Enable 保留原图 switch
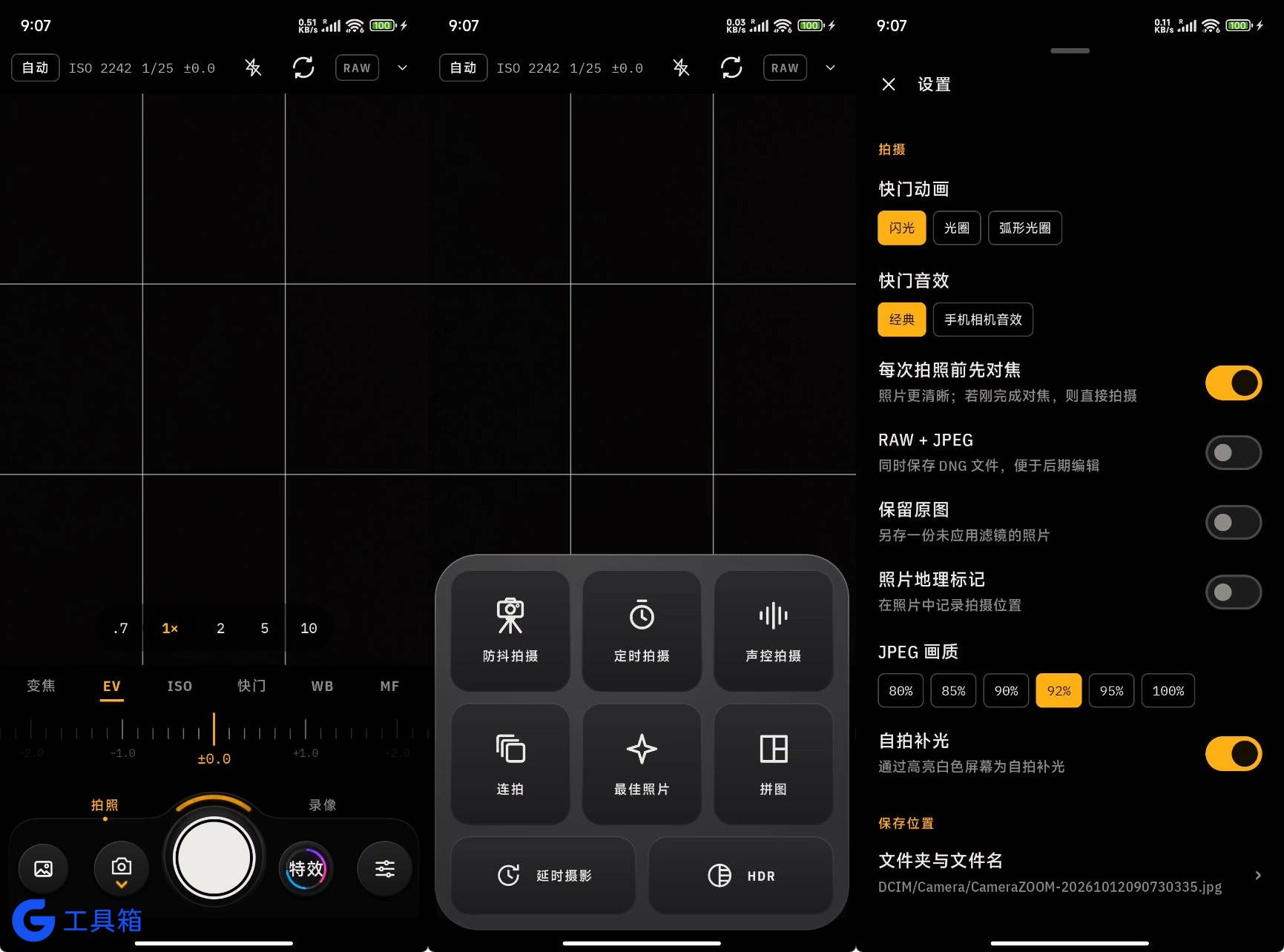This screenshot has width=1284, height=952. pos(1233,522)
